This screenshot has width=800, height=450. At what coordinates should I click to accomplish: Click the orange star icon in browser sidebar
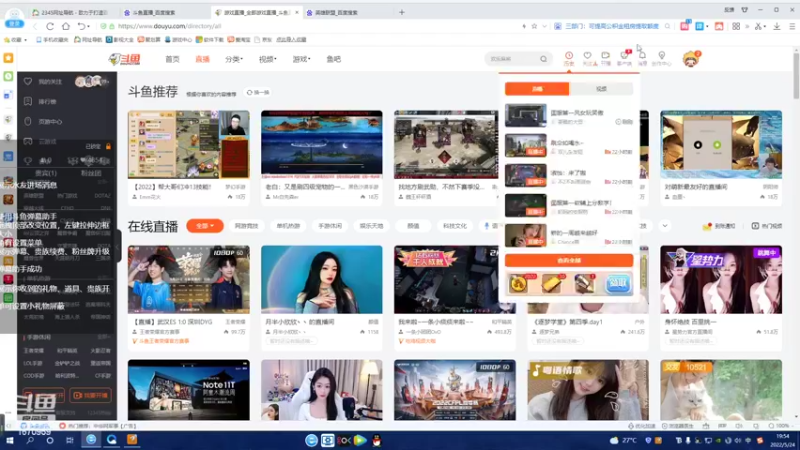click(8, 58)
